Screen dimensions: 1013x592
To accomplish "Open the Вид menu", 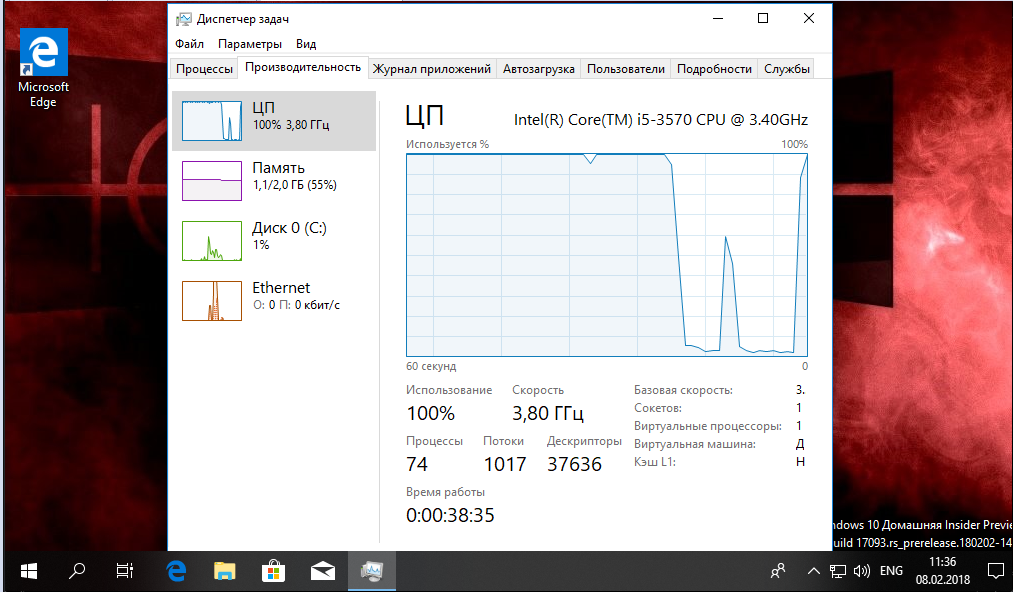I will point(306,44).
